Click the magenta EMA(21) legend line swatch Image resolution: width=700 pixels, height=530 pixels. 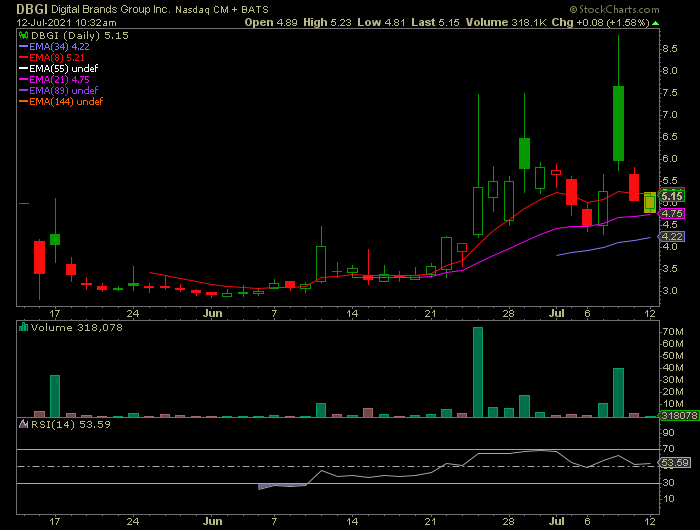pos(24,79)
